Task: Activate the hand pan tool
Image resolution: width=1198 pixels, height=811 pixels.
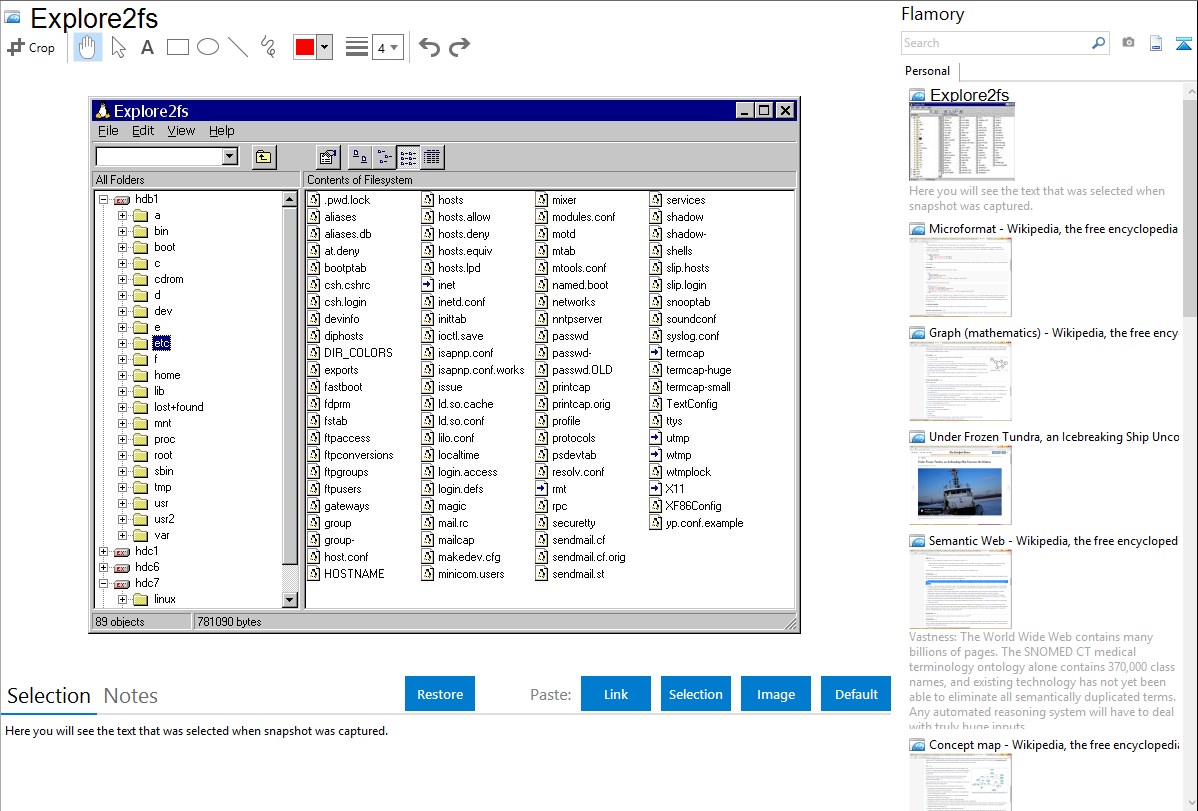Action: coord(87,47)
